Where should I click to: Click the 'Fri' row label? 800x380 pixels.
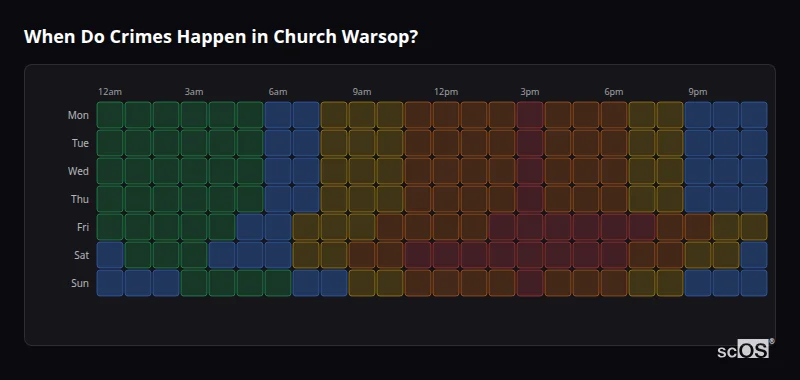pyautogui.click(x=83, y=227)
